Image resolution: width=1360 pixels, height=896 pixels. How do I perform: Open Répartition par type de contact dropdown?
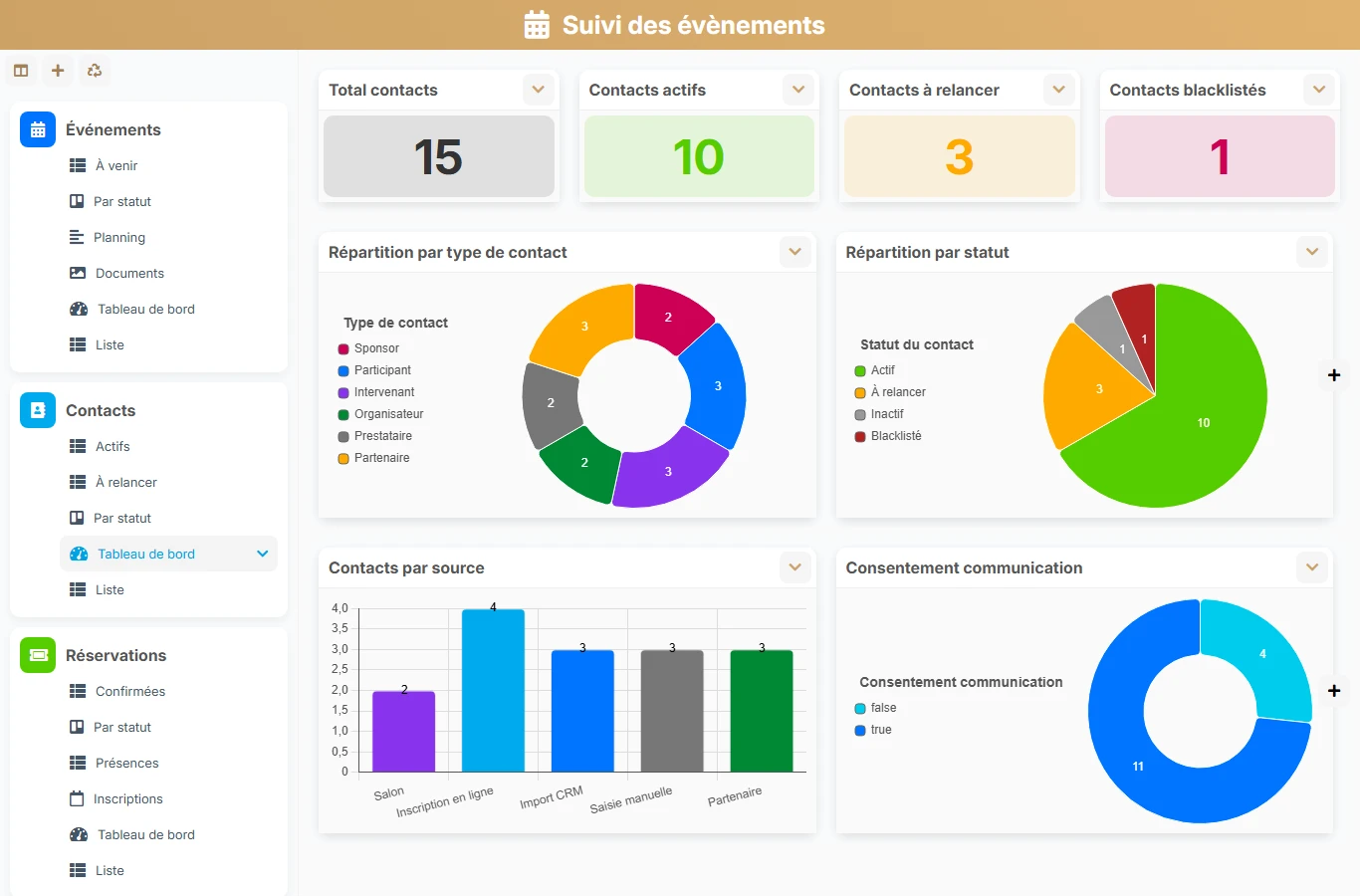pos(795,252)
